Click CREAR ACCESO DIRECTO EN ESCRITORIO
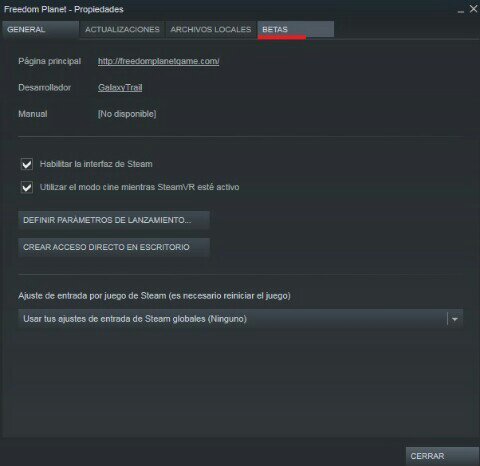Viewport: 480px width, 466px height. tap(114, 247)
